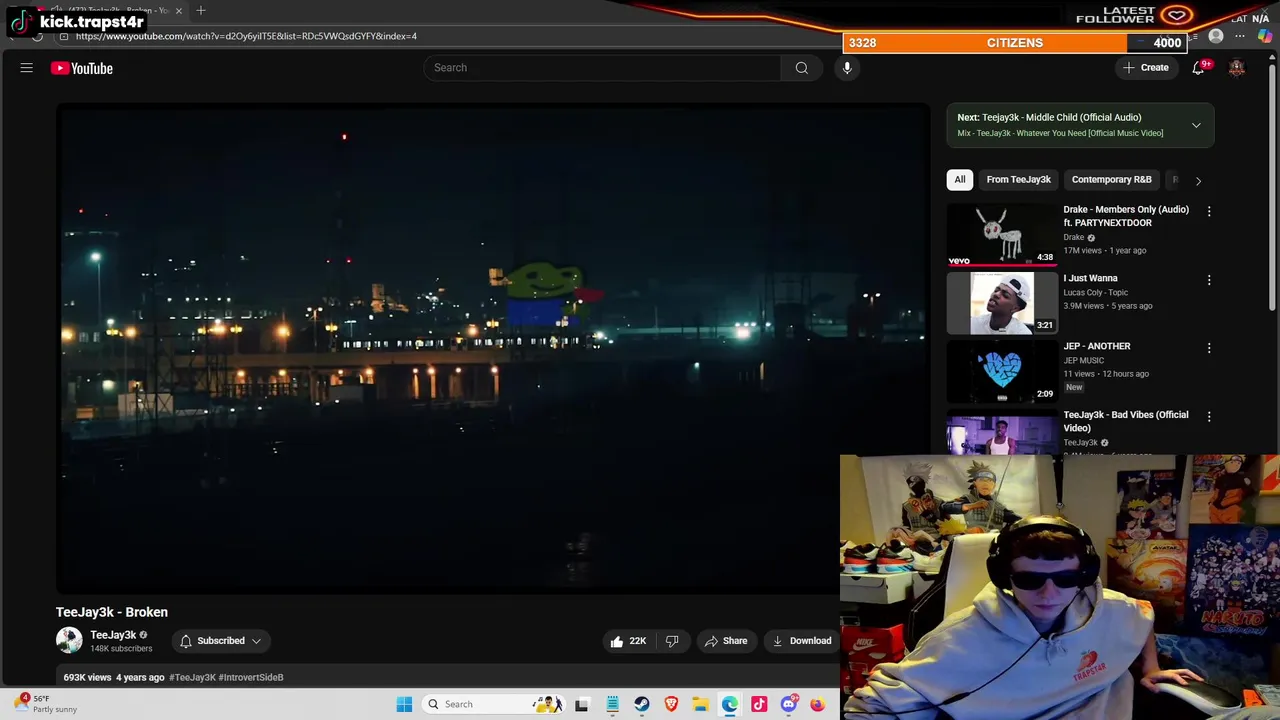Click the browser address bar URL
The image size is (1280, 720).
point(246,36)
